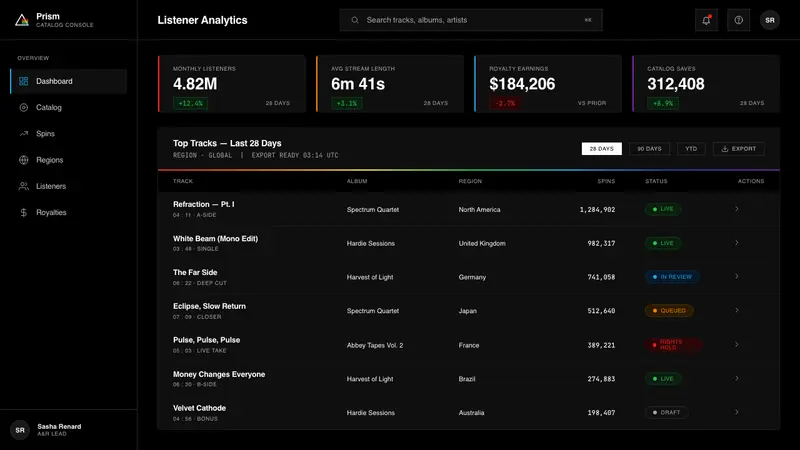The width and height of the screenshot is (800, 450).
Task: Expand The Far Side row chevron
Action: click(737, 276)
